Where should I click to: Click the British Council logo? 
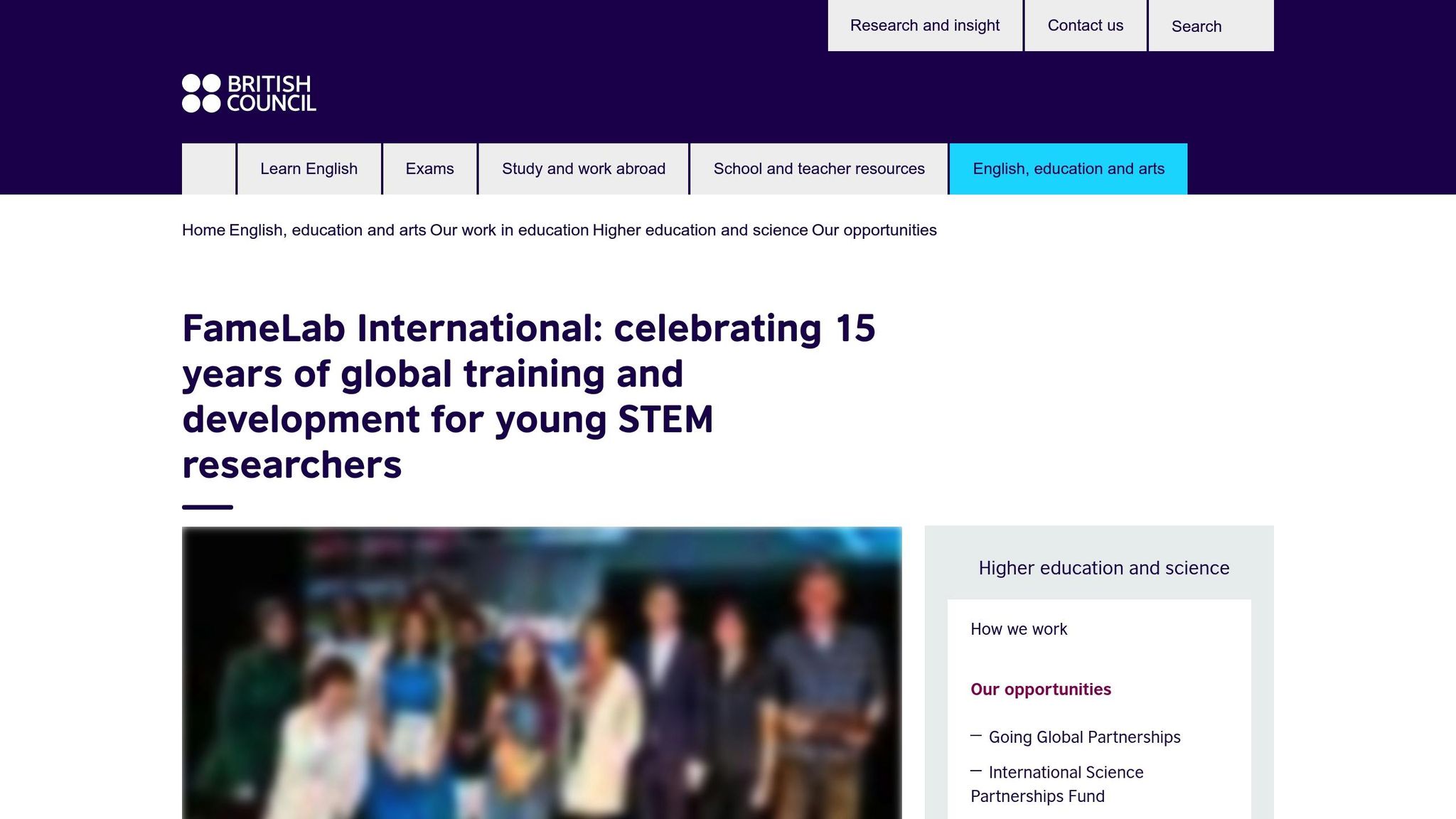pos(249,93)
